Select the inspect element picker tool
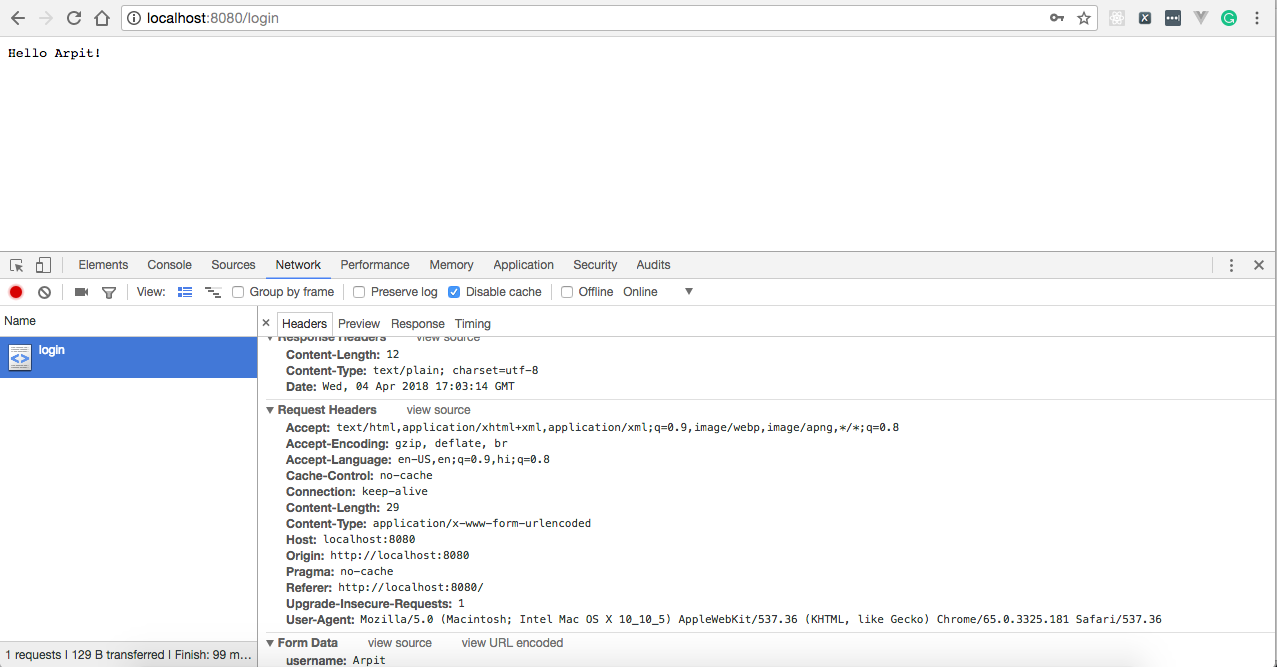 [x=17, y=265]
